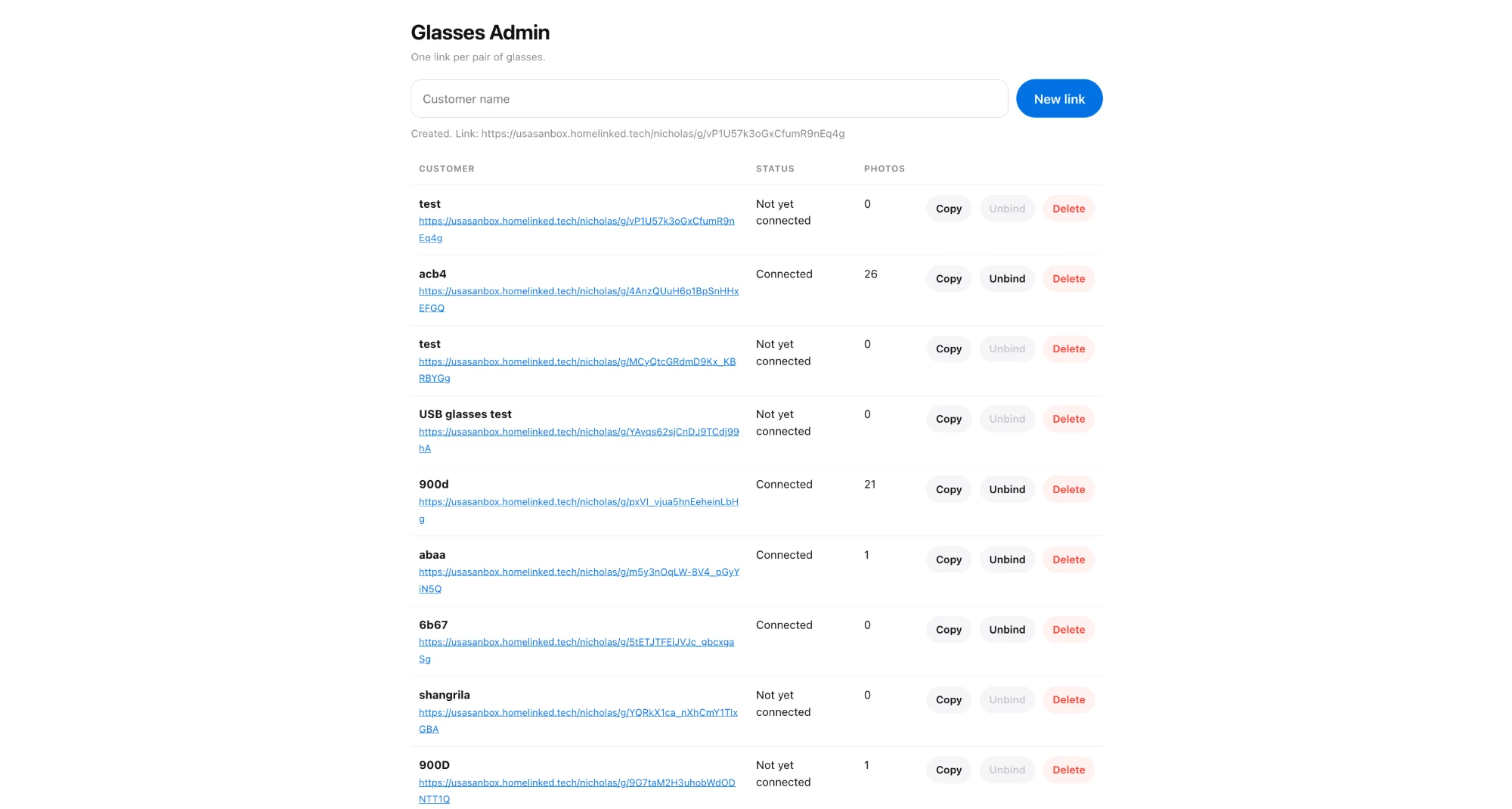
Task: Open the 900d link ending in LbHg
Action: tap(578, 510)
